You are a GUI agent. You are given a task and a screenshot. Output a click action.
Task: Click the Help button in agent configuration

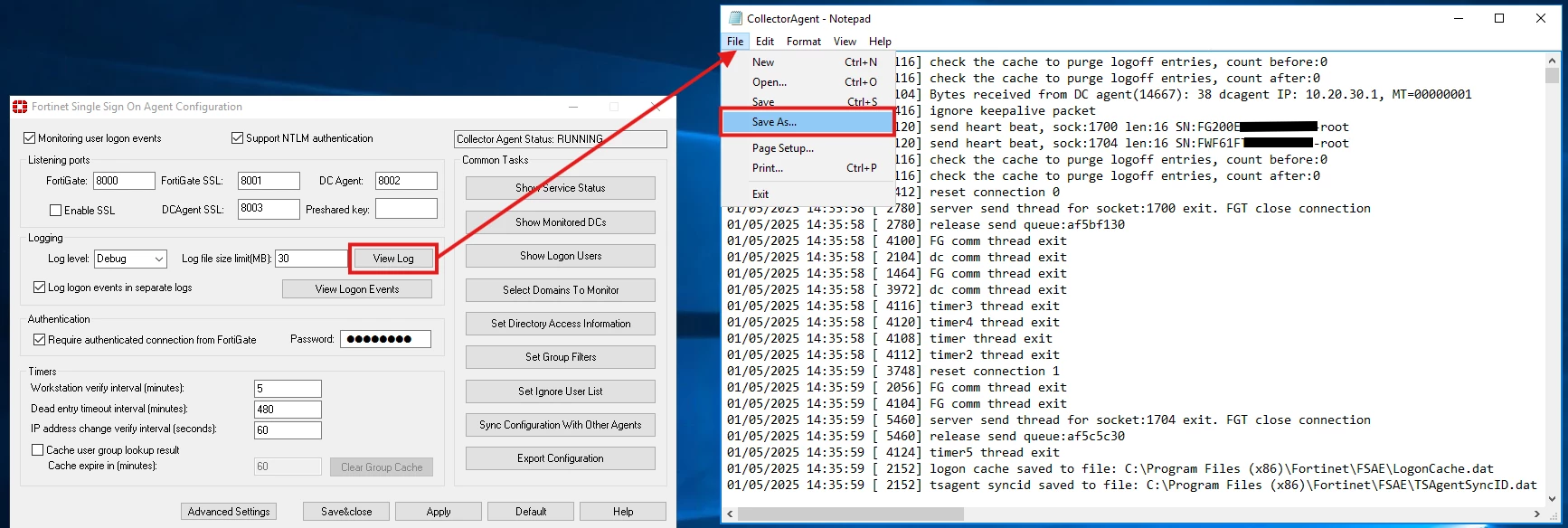click(623, 512)
